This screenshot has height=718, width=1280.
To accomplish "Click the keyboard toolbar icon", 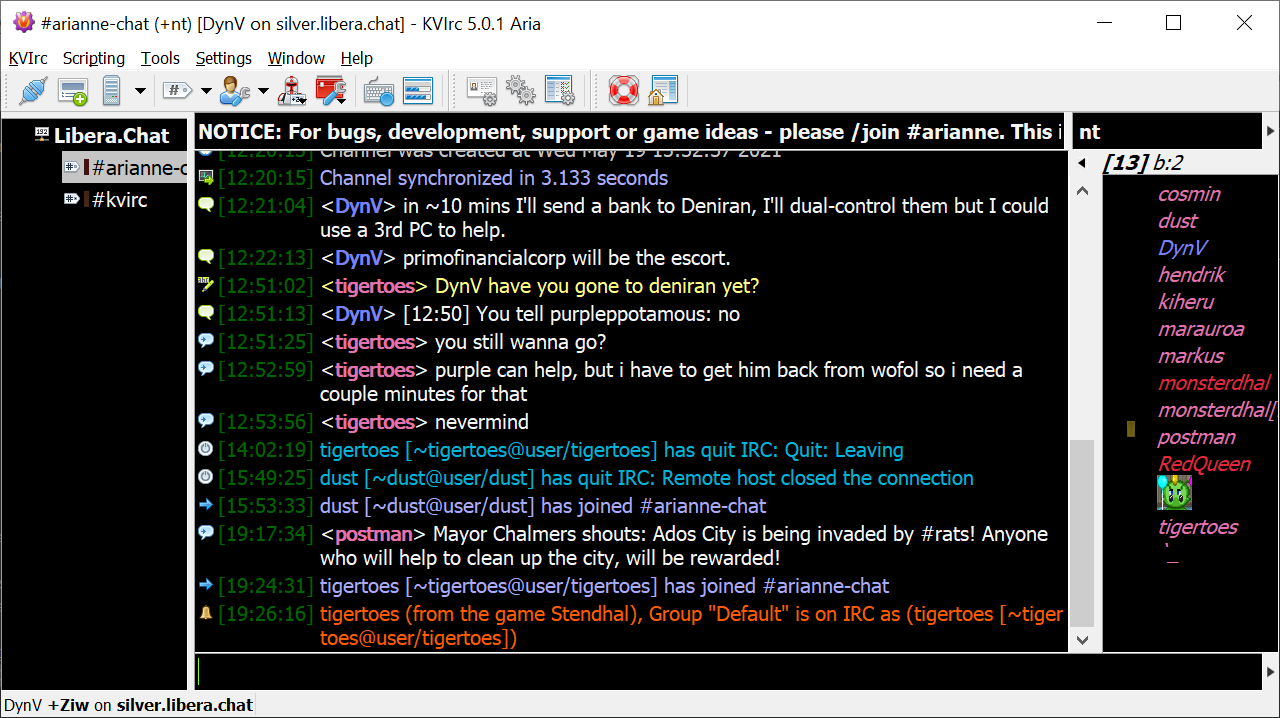I will (379, 91).
